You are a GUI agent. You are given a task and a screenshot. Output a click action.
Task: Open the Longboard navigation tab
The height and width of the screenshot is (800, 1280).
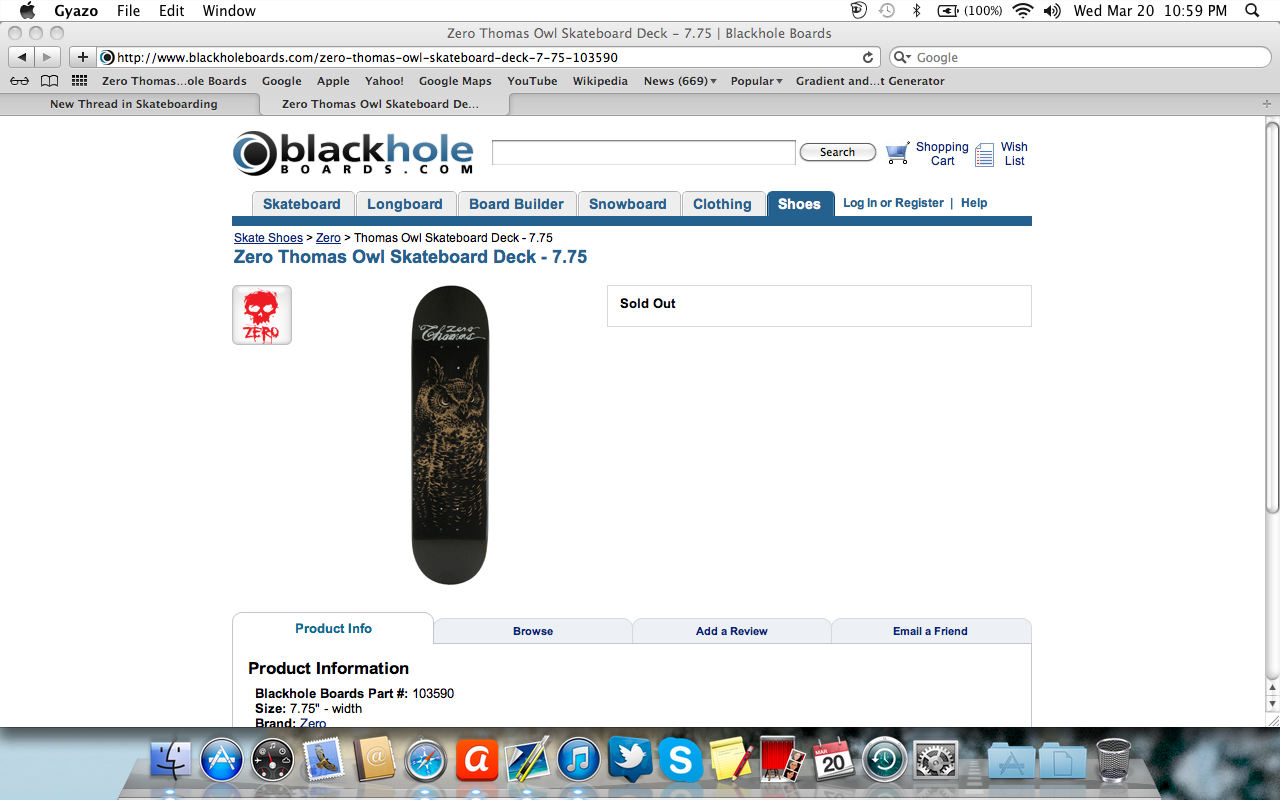pyautogui.click(x=405, y=204)
